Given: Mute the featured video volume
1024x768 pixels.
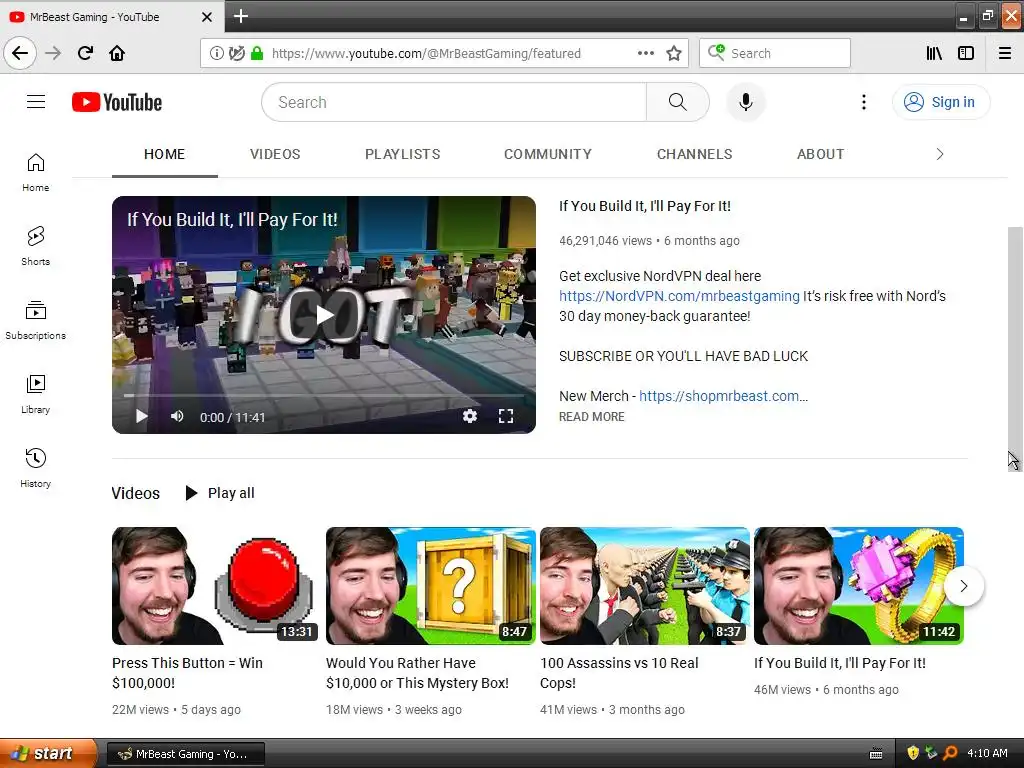Looking at the screenshot, I should (x=177, y=416).
